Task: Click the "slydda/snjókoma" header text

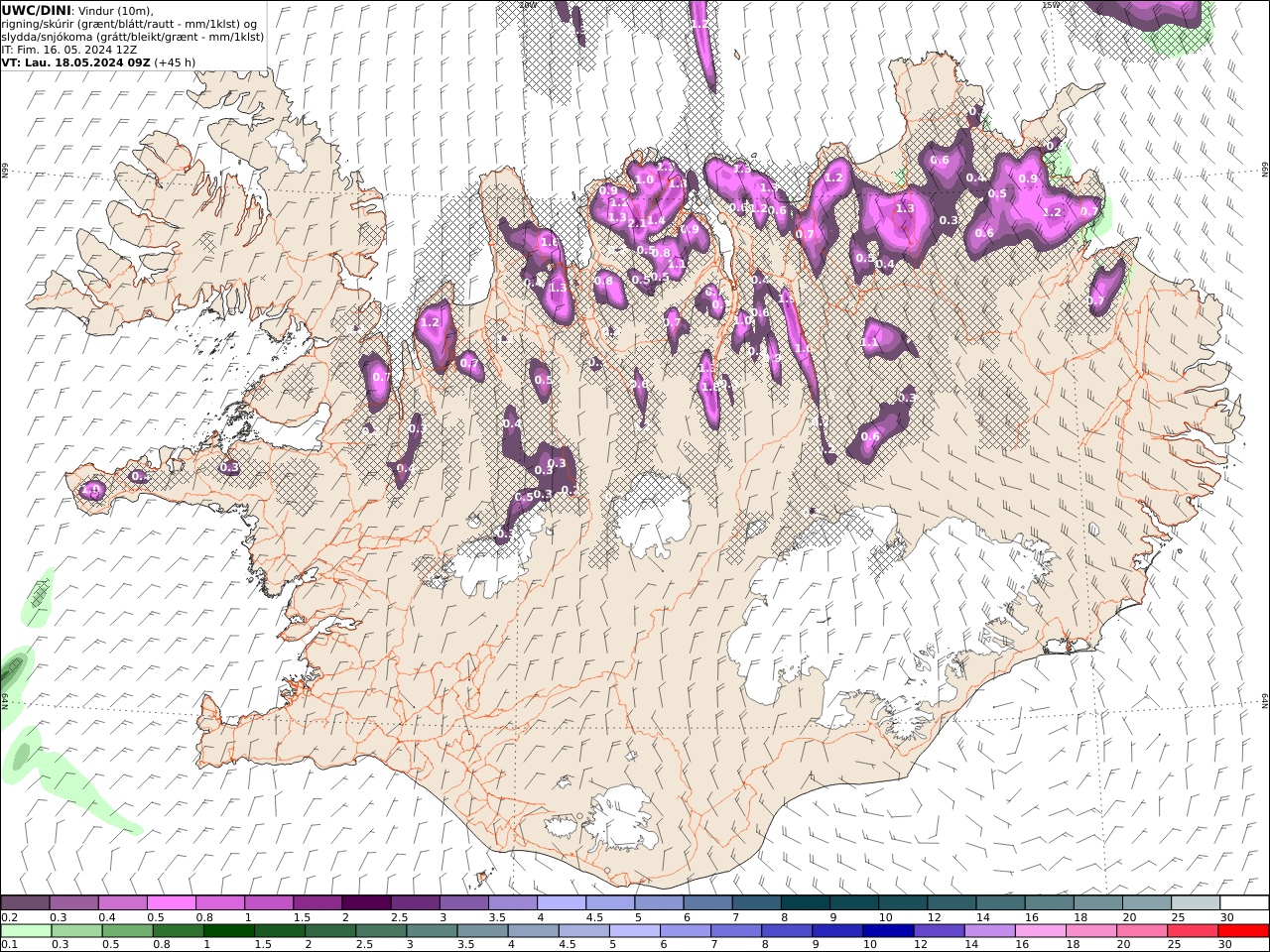Action: pos(48,36)
